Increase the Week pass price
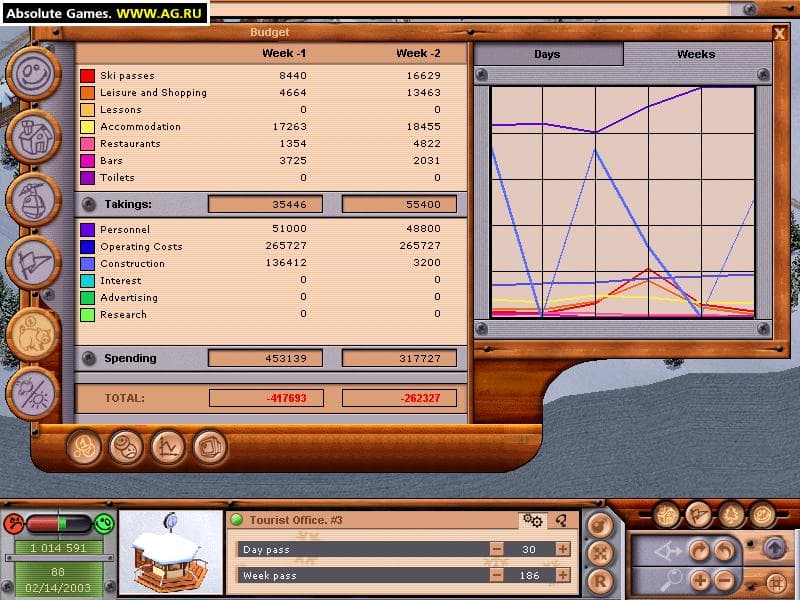The height and width of the screenshot is (600, 800). [x=563, y=575]
